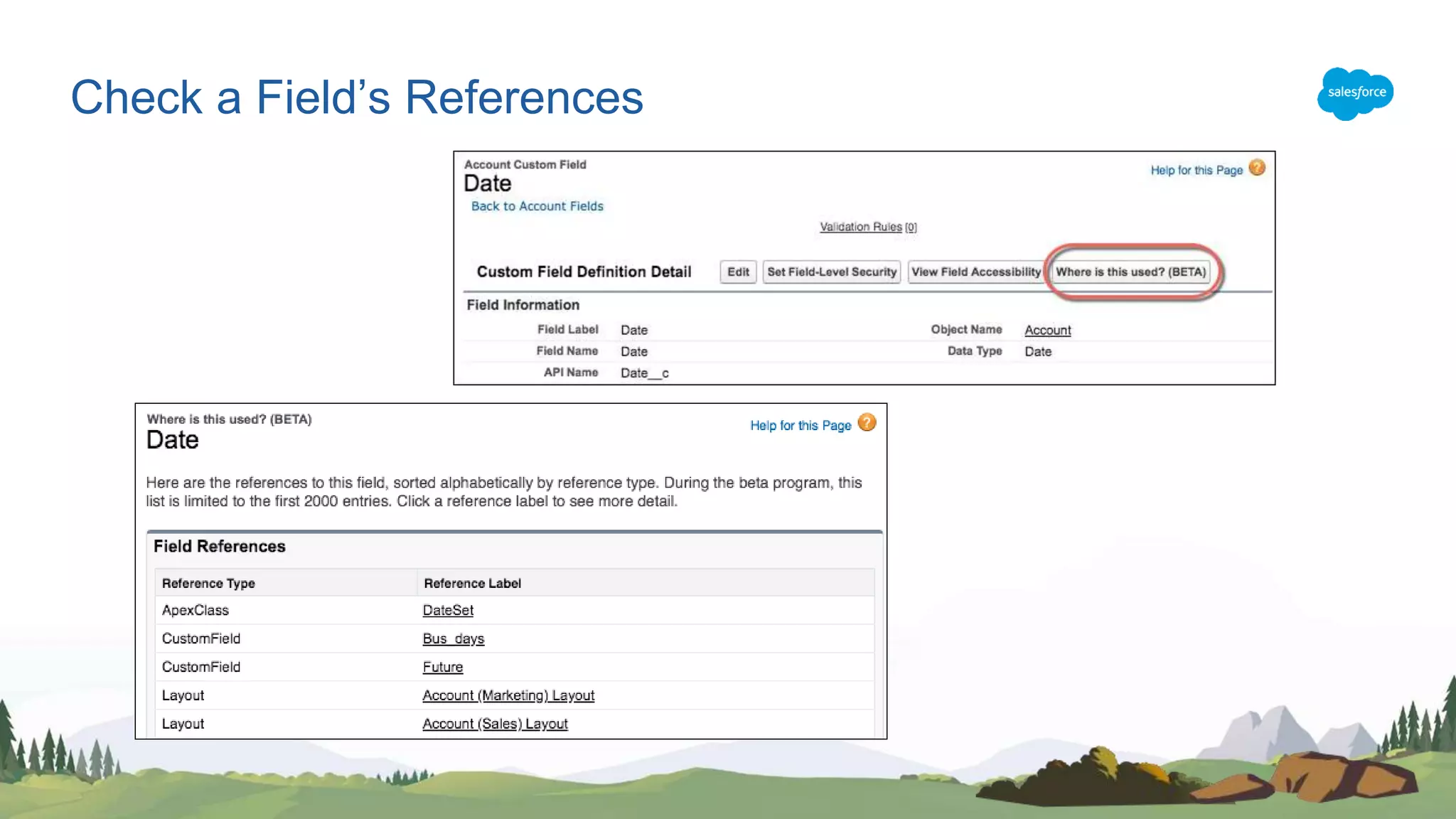The width and height of the screenshot is (1456, 819).
Task: Click the Edit button
Action: tap(738, 272)
